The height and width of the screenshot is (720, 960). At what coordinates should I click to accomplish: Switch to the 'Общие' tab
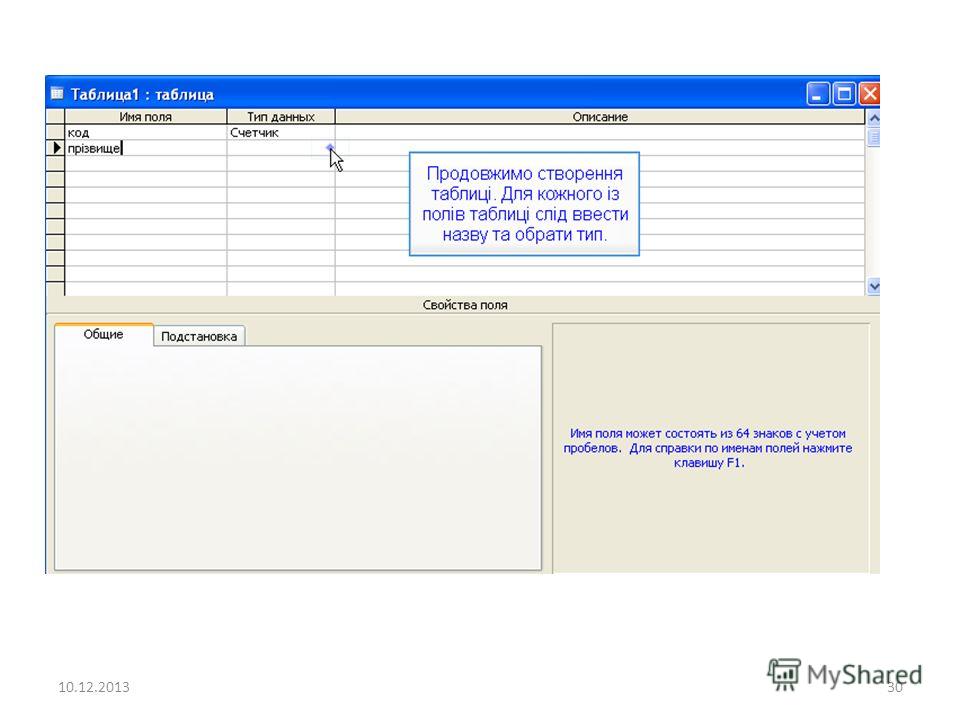103,334
